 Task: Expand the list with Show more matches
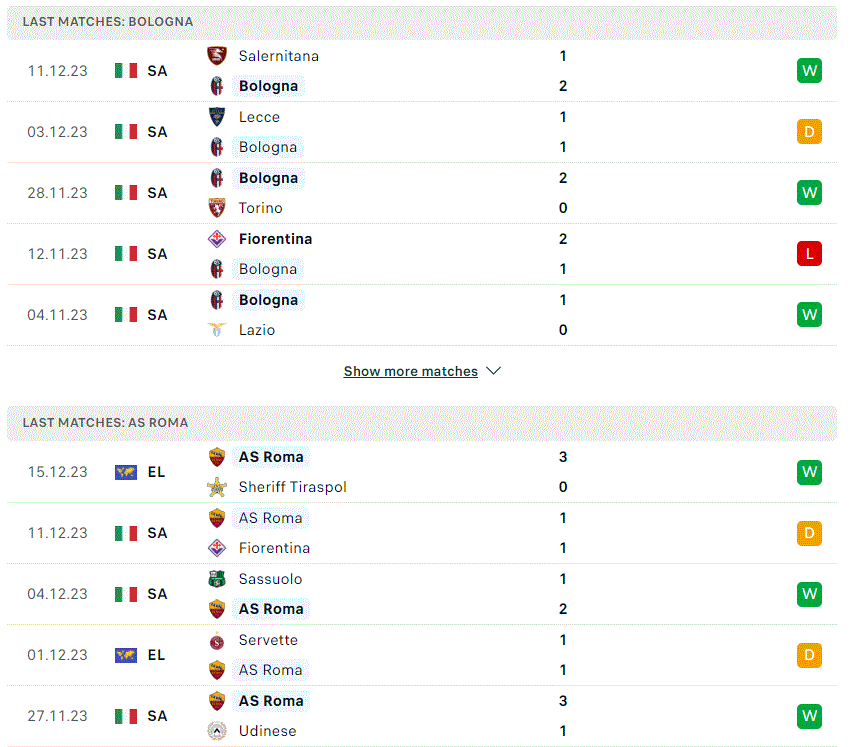[x=410, y=371]
